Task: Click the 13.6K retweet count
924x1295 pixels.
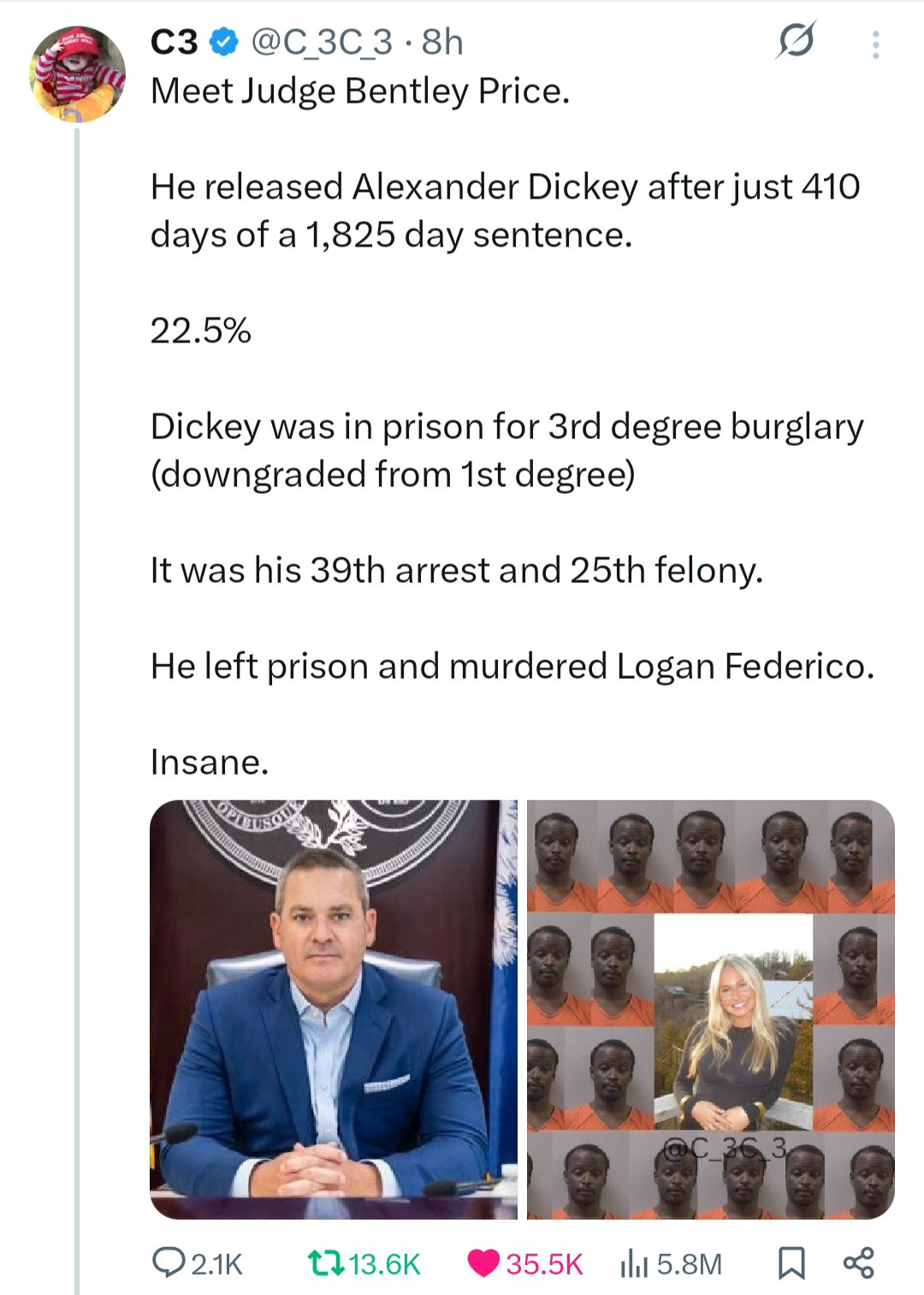Action: [x=385, y=1264]
